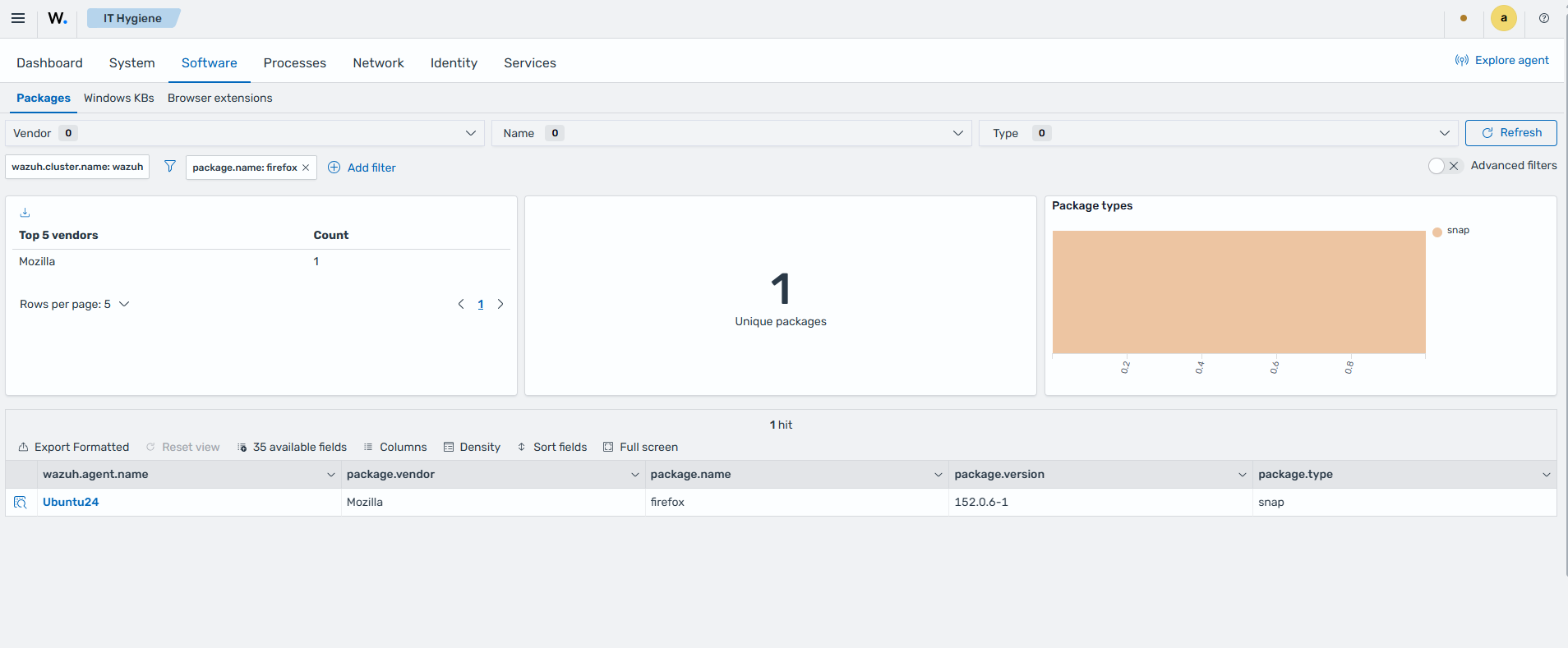Expand package.version column options chevron
Screen dimensions: 1568x648
[x=1242, y=475]
